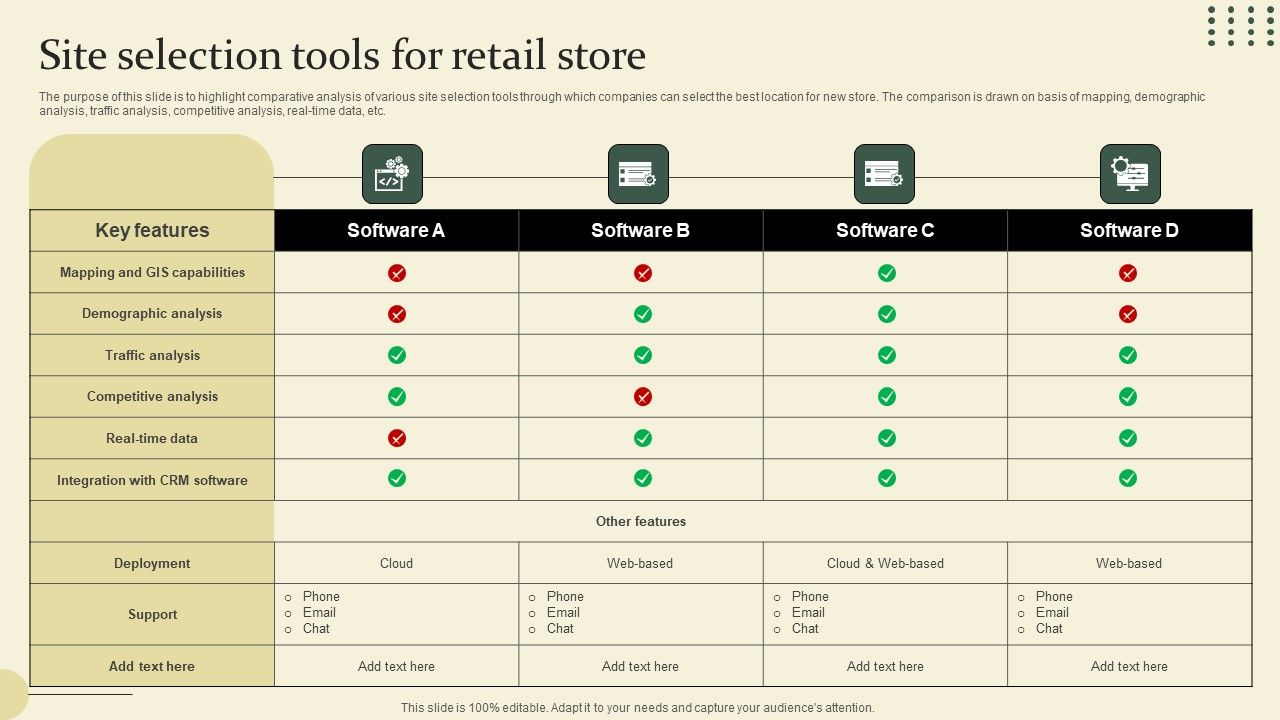Click green check for Software B Traffic analysis
Viewport: 1280px width, 720px height.
point(643,355)
